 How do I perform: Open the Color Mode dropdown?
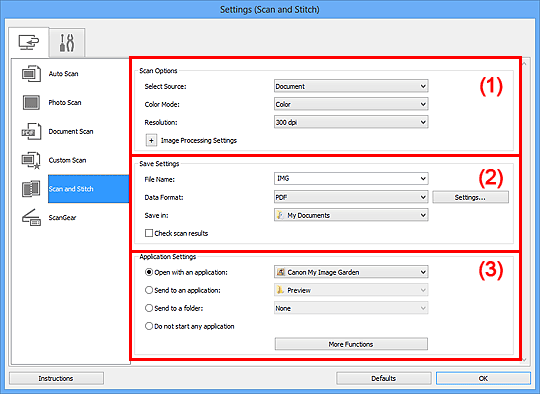(x=351, y=104)
